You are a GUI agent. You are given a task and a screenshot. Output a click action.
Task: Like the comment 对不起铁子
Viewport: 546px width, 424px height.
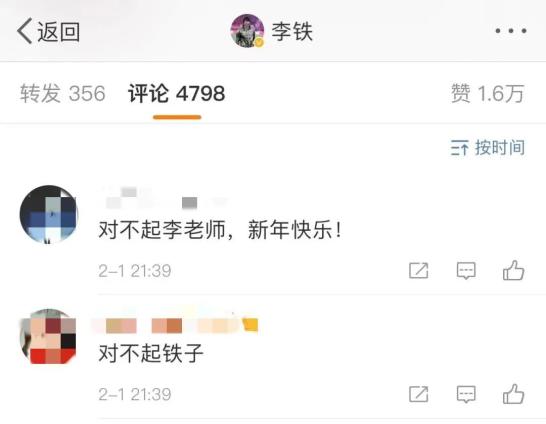[x=514, y=394]
